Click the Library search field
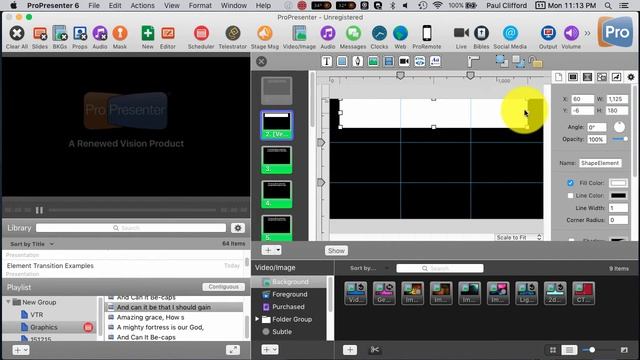640x360 pixels. point(131,228)
